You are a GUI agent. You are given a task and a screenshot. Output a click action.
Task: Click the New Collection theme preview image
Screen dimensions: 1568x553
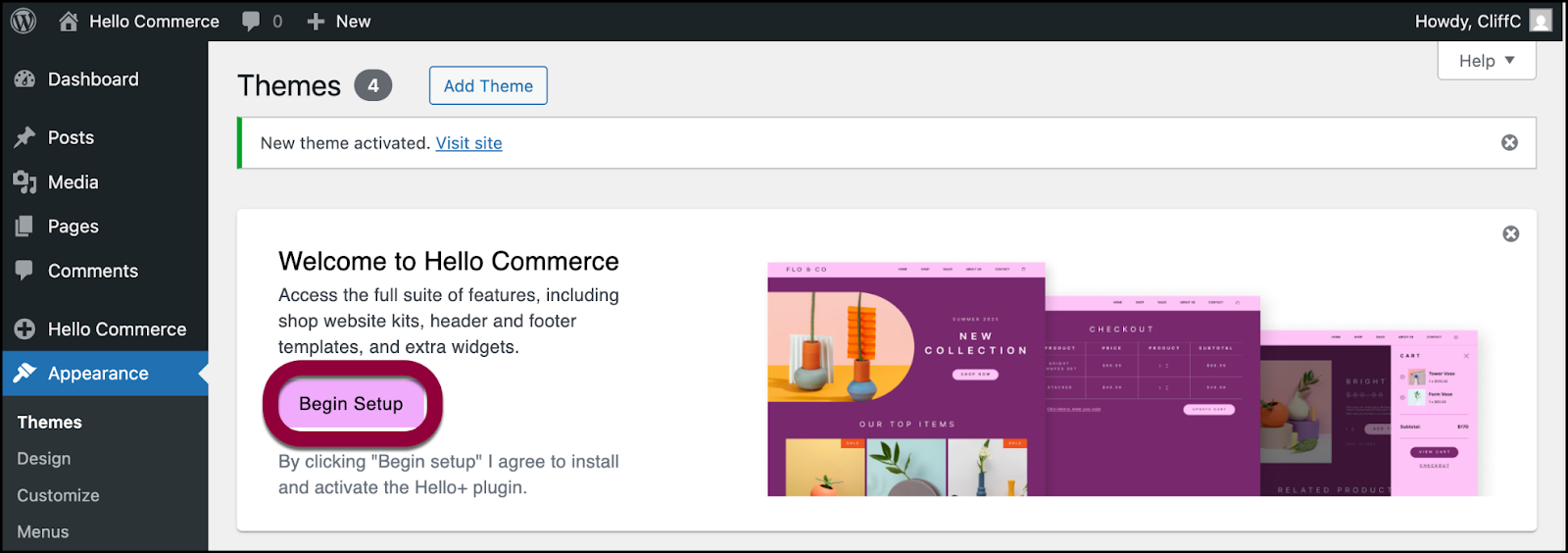pyautogui.click(x=906, y=379)
